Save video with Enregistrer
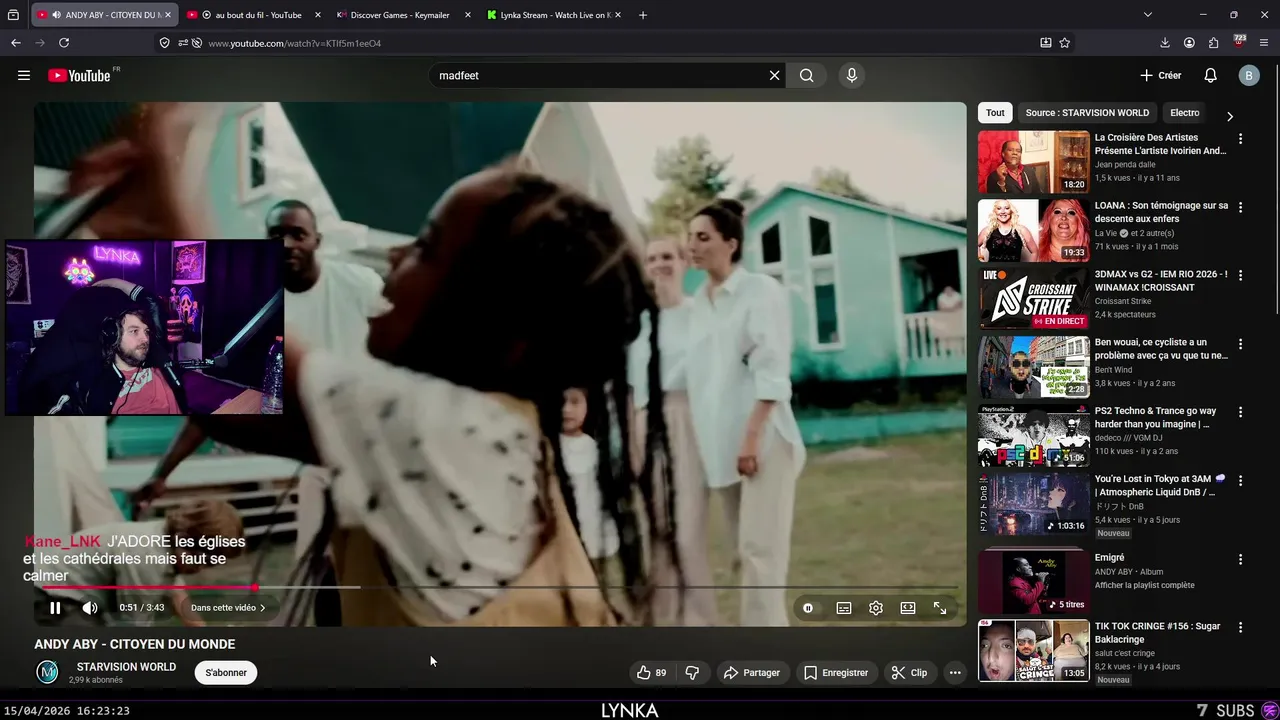 836,673
